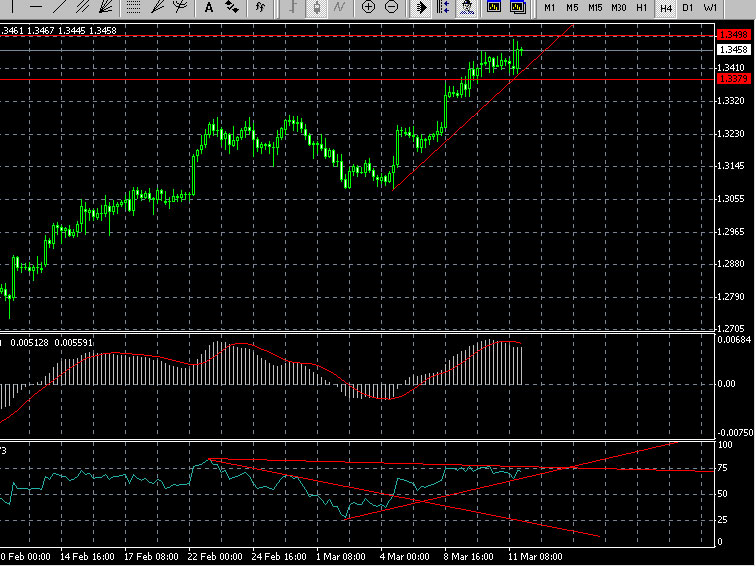
Task: Click the zoom out magnifier
Action: click(391, 7)
